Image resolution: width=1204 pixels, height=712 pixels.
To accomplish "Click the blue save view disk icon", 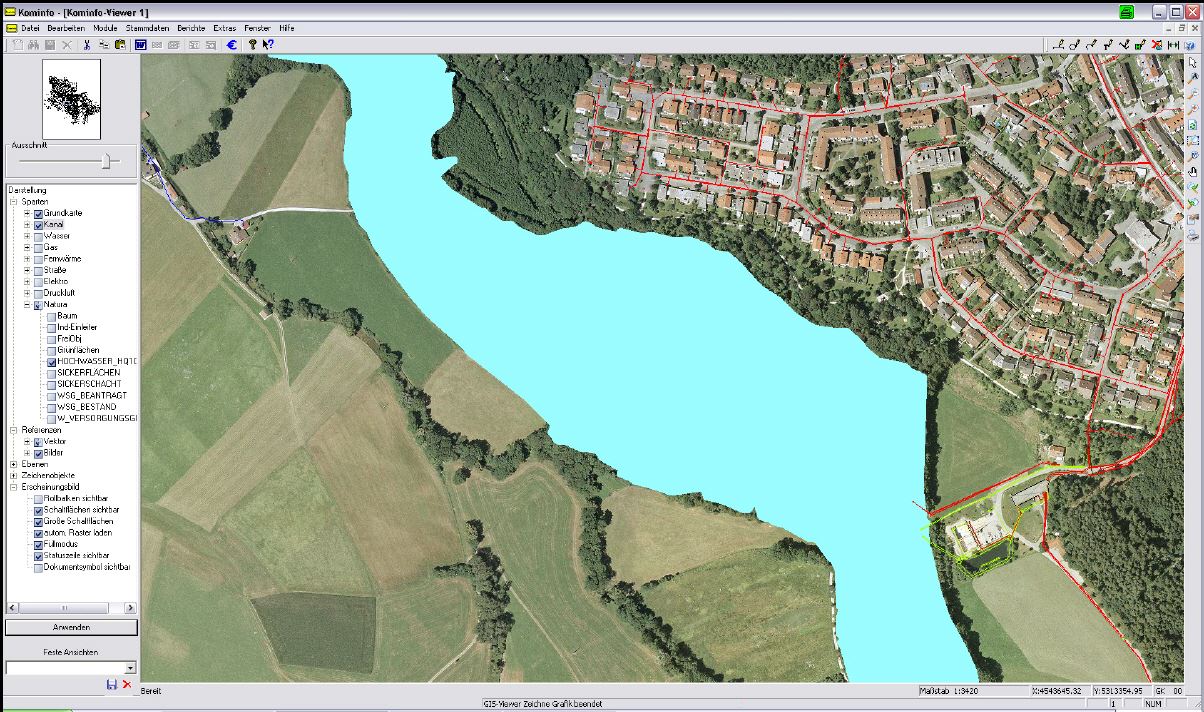I will click(x=111, y=684).
